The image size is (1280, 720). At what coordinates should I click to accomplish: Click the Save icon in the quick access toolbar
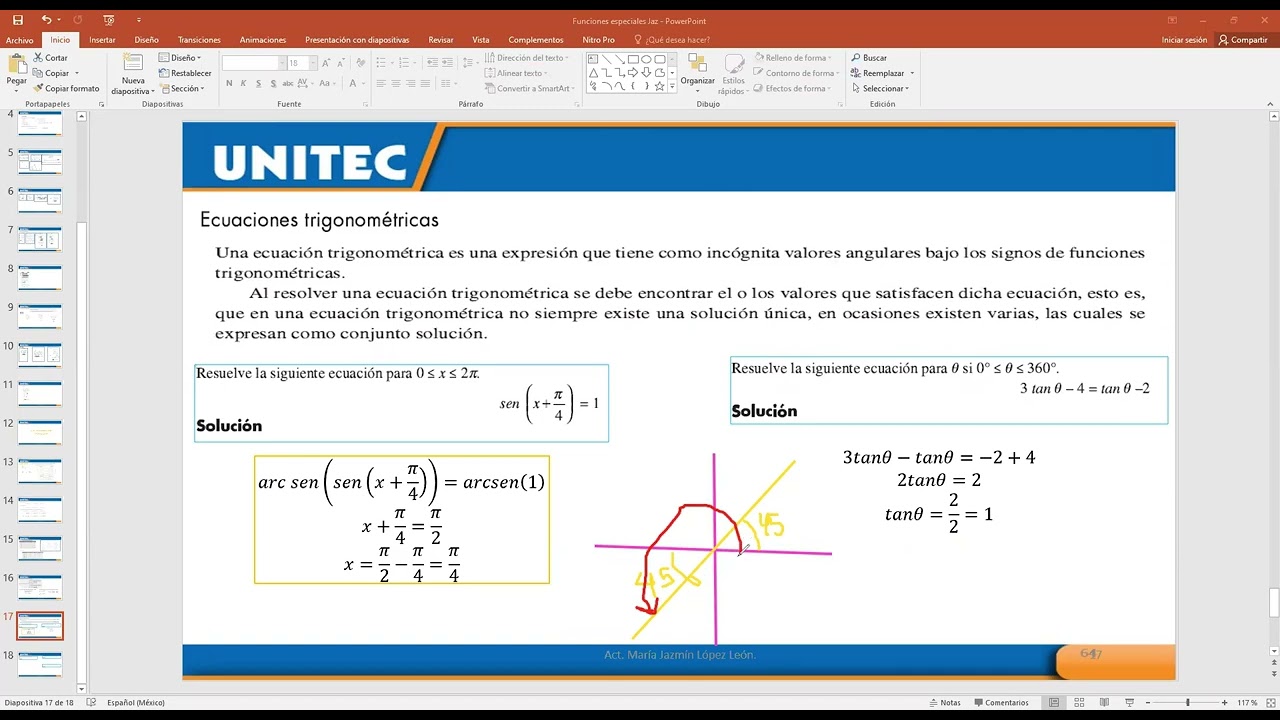coord(19,19)
